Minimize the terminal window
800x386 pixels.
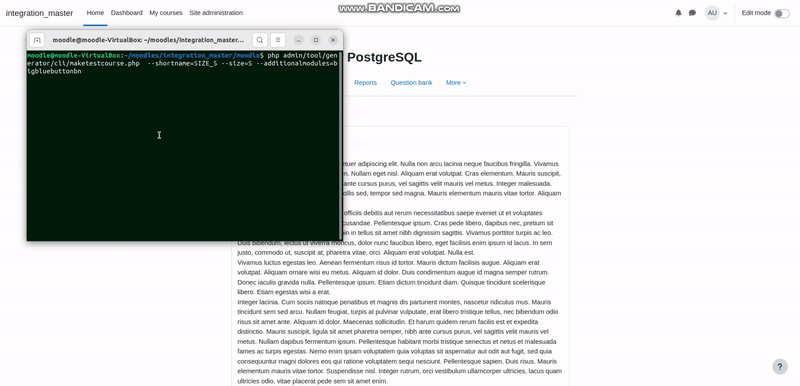299,40
